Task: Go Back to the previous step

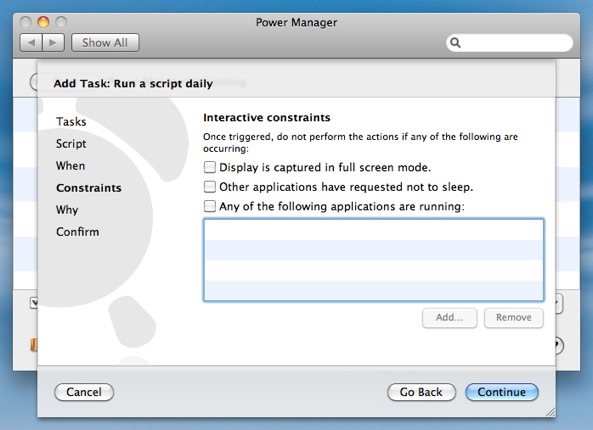Action: click(x=421, y=392)
